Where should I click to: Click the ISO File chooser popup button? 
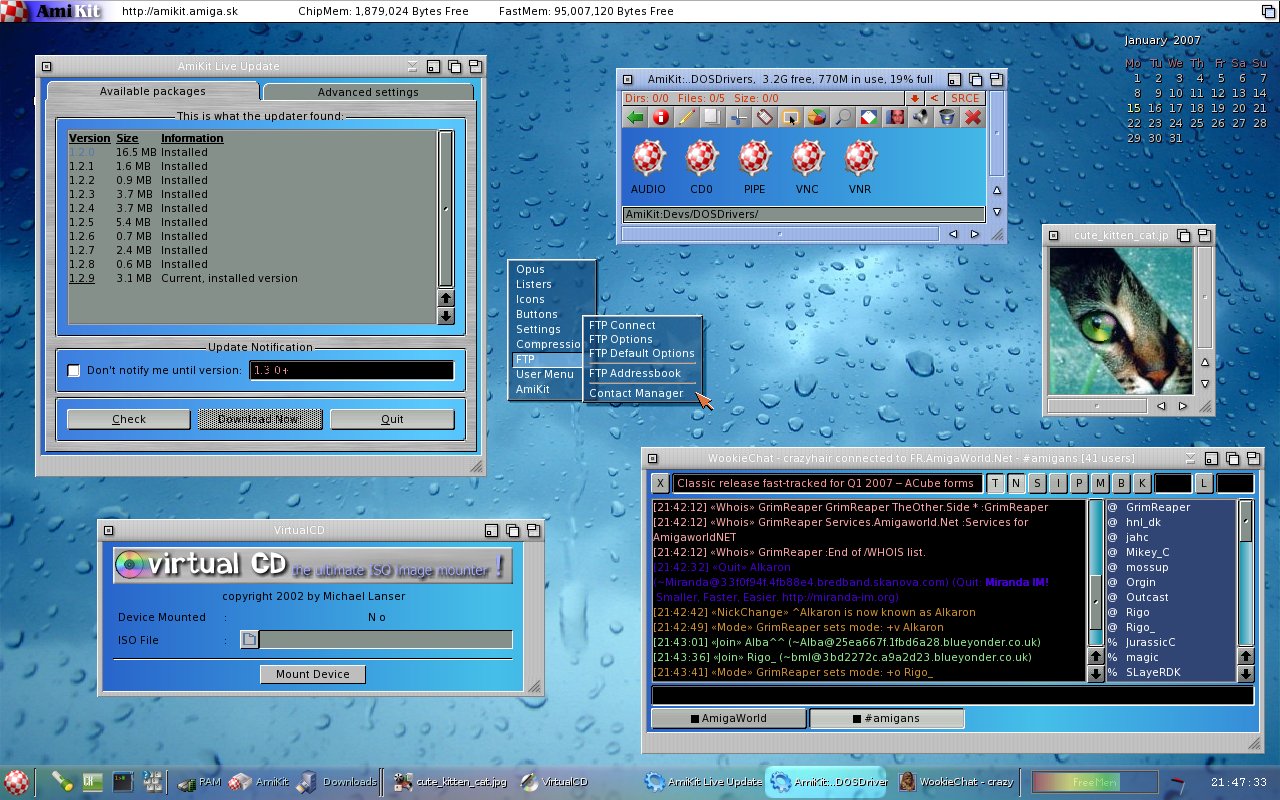250,640
